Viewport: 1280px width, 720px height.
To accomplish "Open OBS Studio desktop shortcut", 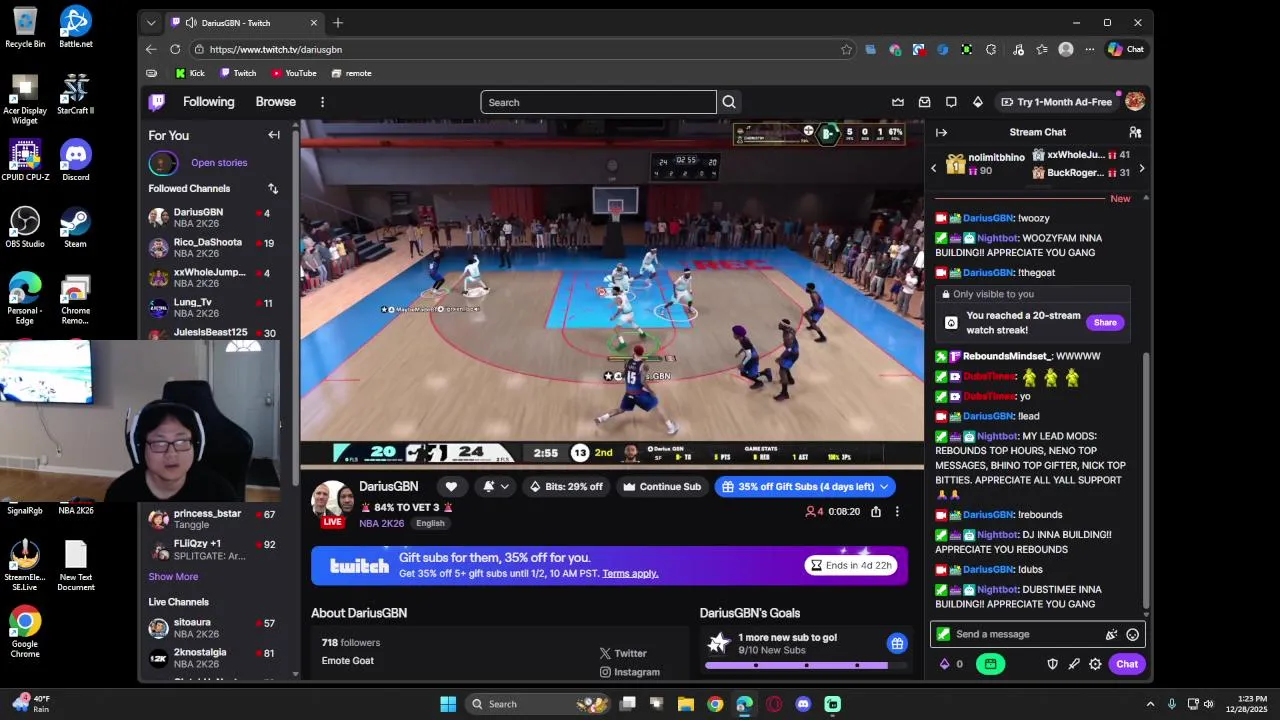I will click(x=25, y=227).
